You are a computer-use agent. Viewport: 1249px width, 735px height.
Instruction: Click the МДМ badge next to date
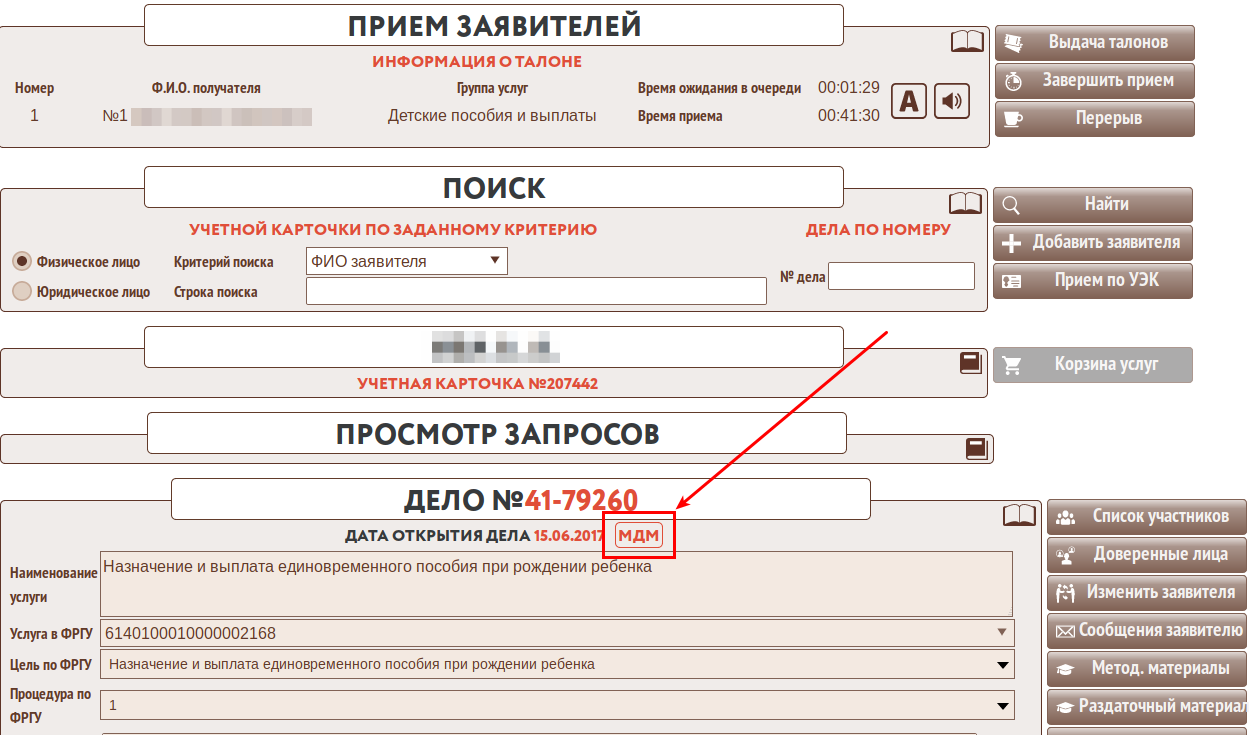639,536
